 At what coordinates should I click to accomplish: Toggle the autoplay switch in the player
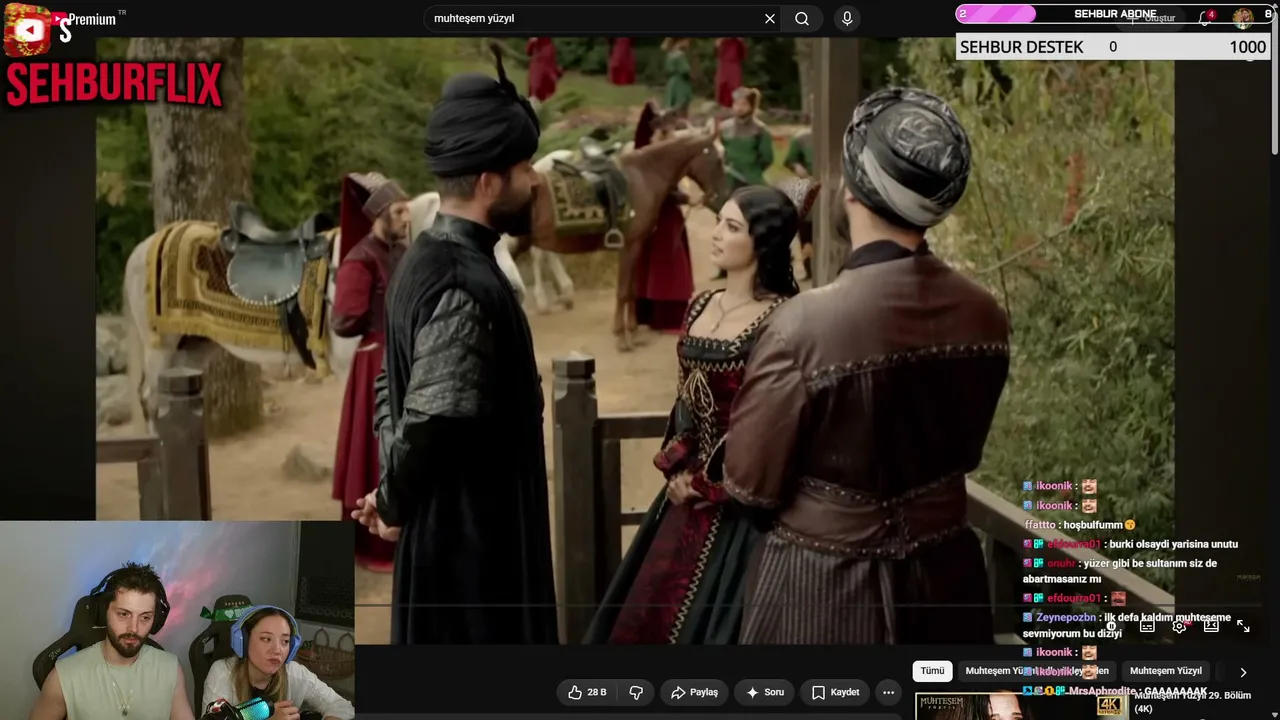click(x=1112, y=626)
